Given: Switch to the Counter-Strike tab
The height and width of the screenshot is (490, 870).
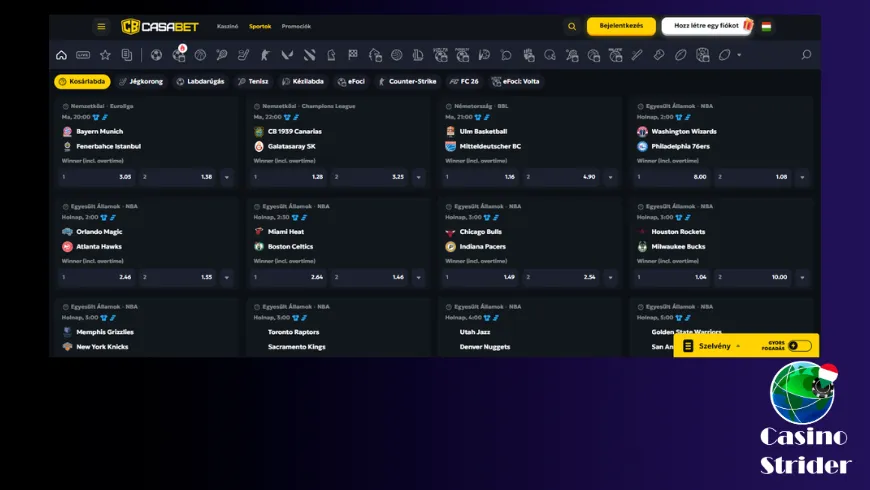Looking at the screenshot, I should (x=410, y=81).
